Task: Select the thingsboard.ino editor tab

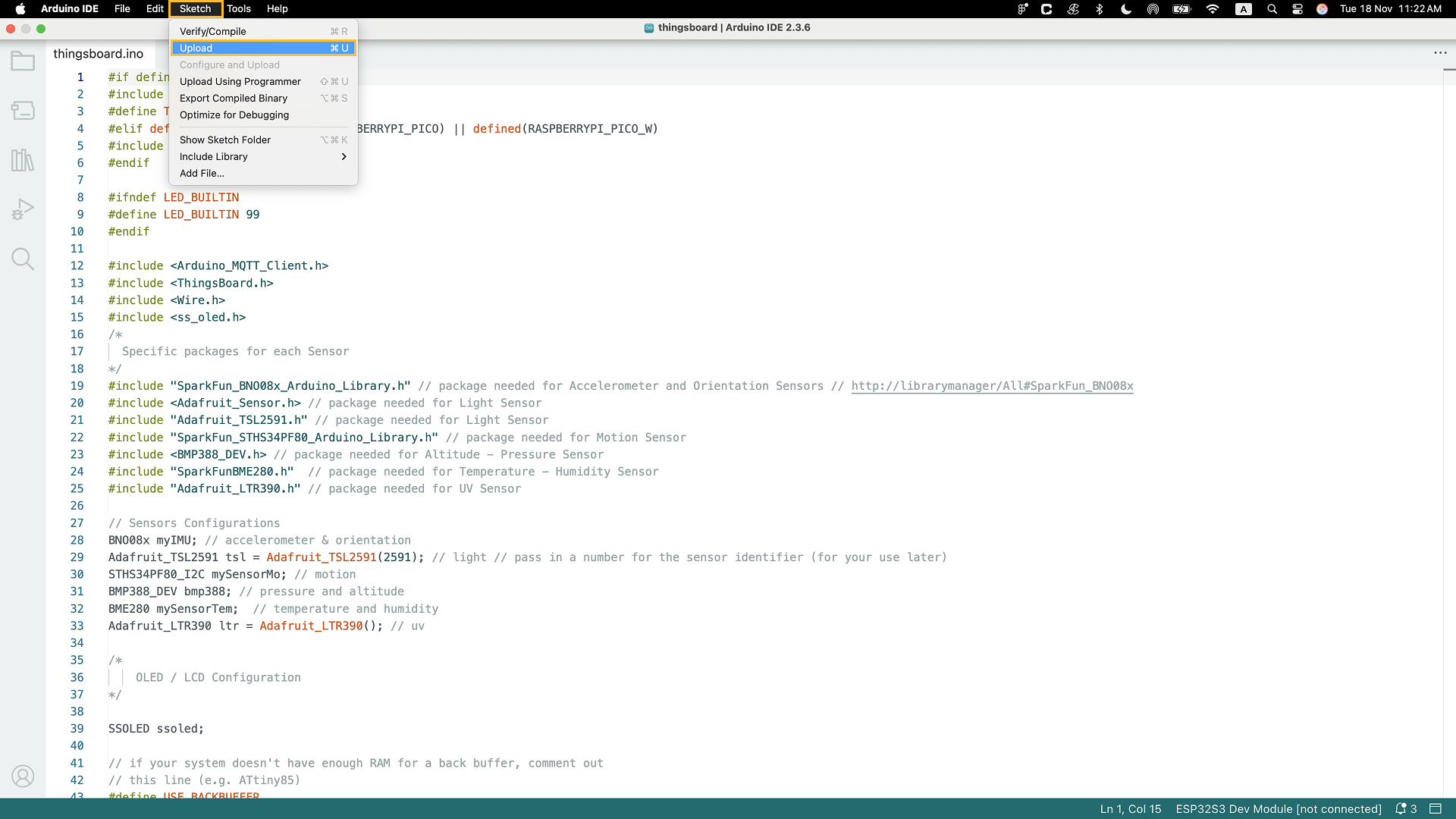Action: [98, 54]
